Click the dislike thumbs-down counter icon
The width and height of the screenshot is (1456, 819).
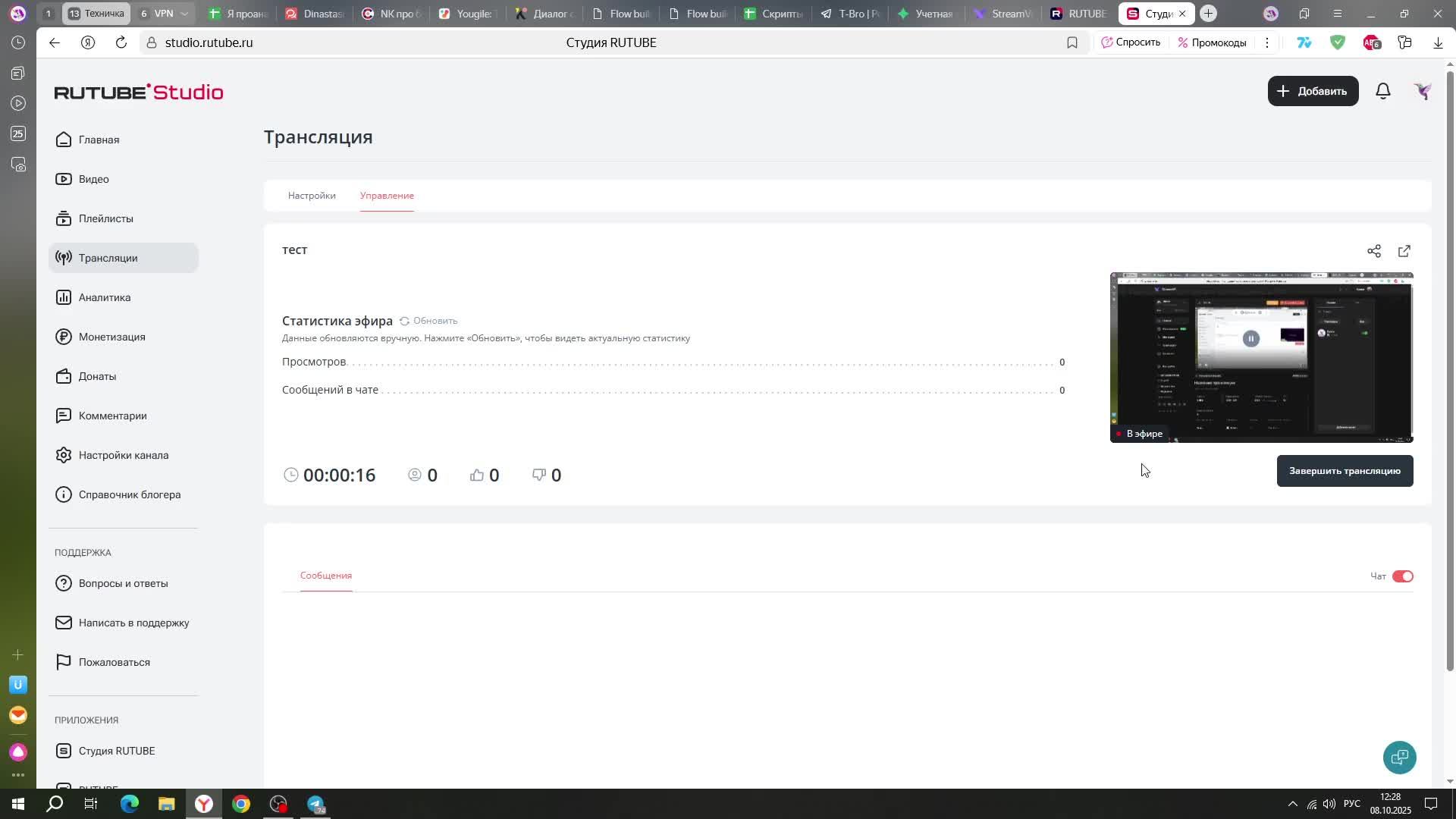(539, 475)
